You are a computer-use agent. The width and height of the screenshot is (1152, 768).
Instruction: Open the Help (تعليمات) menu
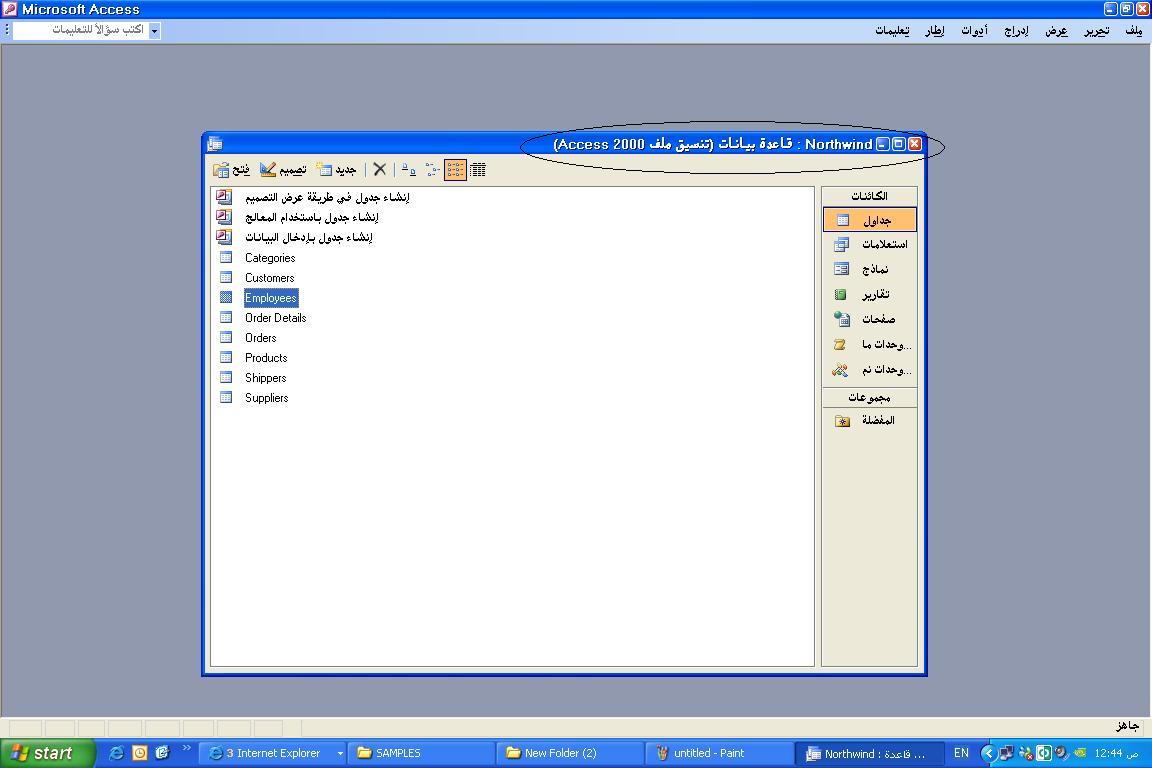pos(892,30)
